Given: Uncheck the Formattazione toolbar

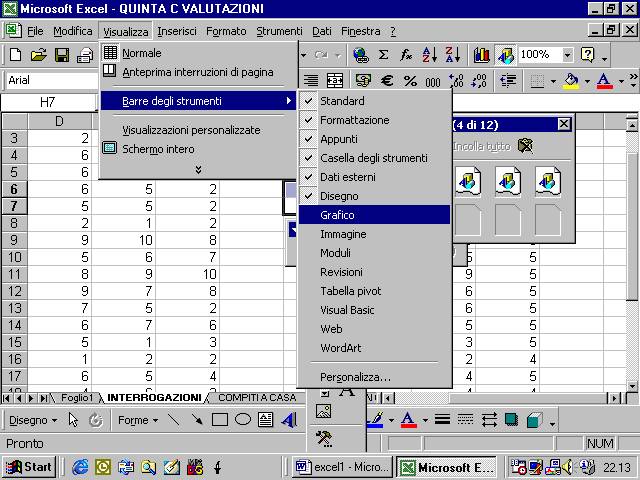Looking at the screenshot, I should [375, 120].
